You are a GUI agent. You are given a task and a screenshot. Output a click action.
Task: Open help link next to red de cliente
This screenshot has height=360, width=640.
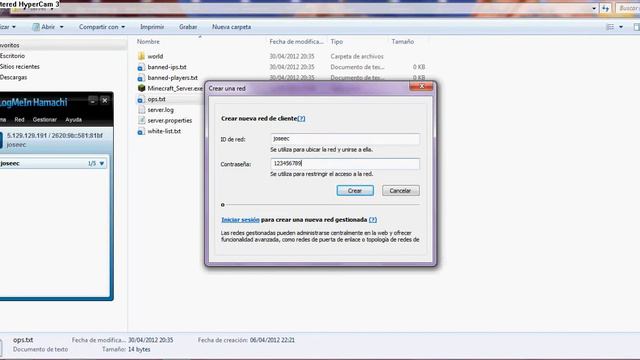coord(301,118)
